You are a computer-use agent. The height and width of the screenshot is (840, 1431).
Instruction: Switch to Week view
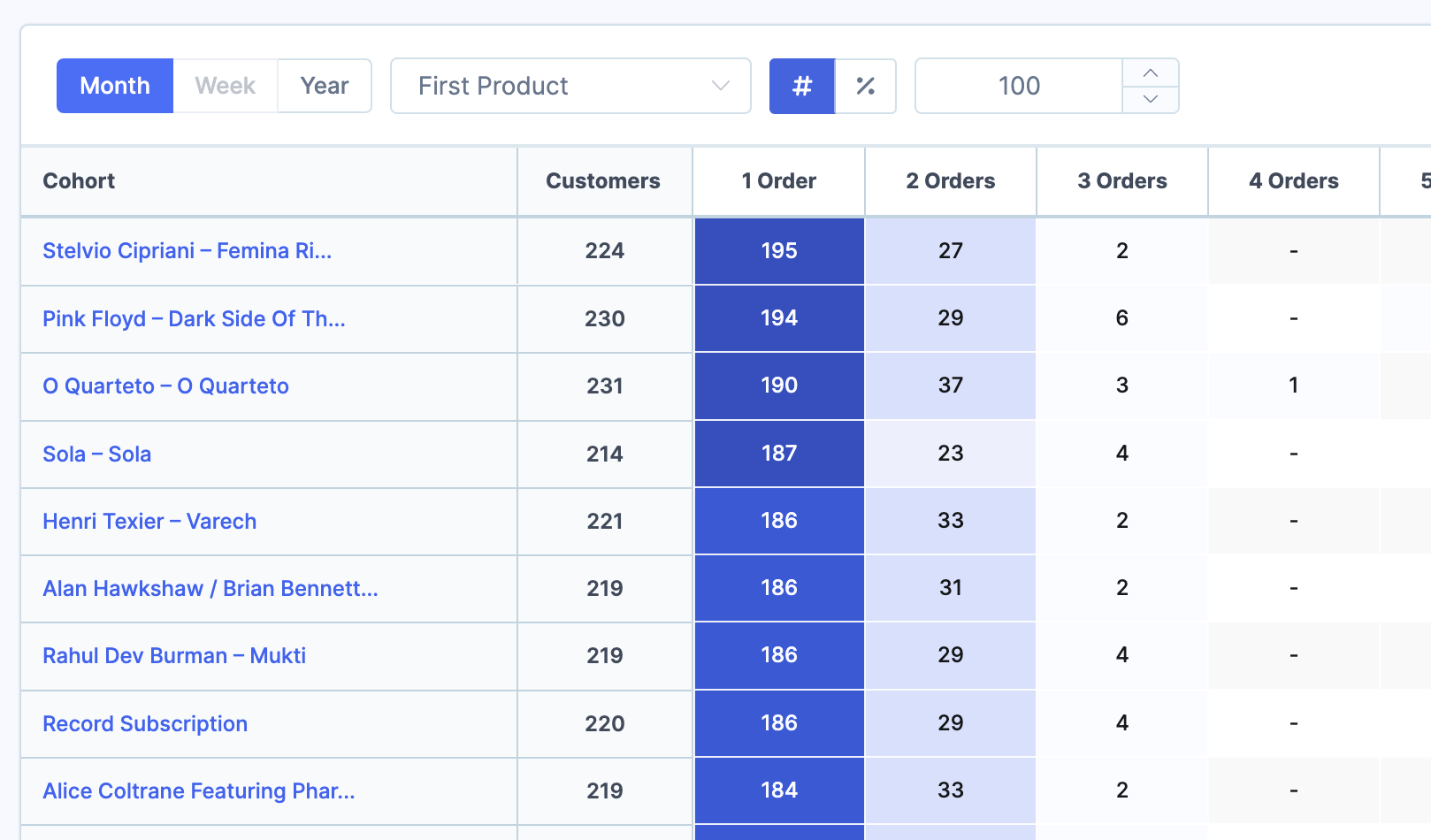coord(225,85)
